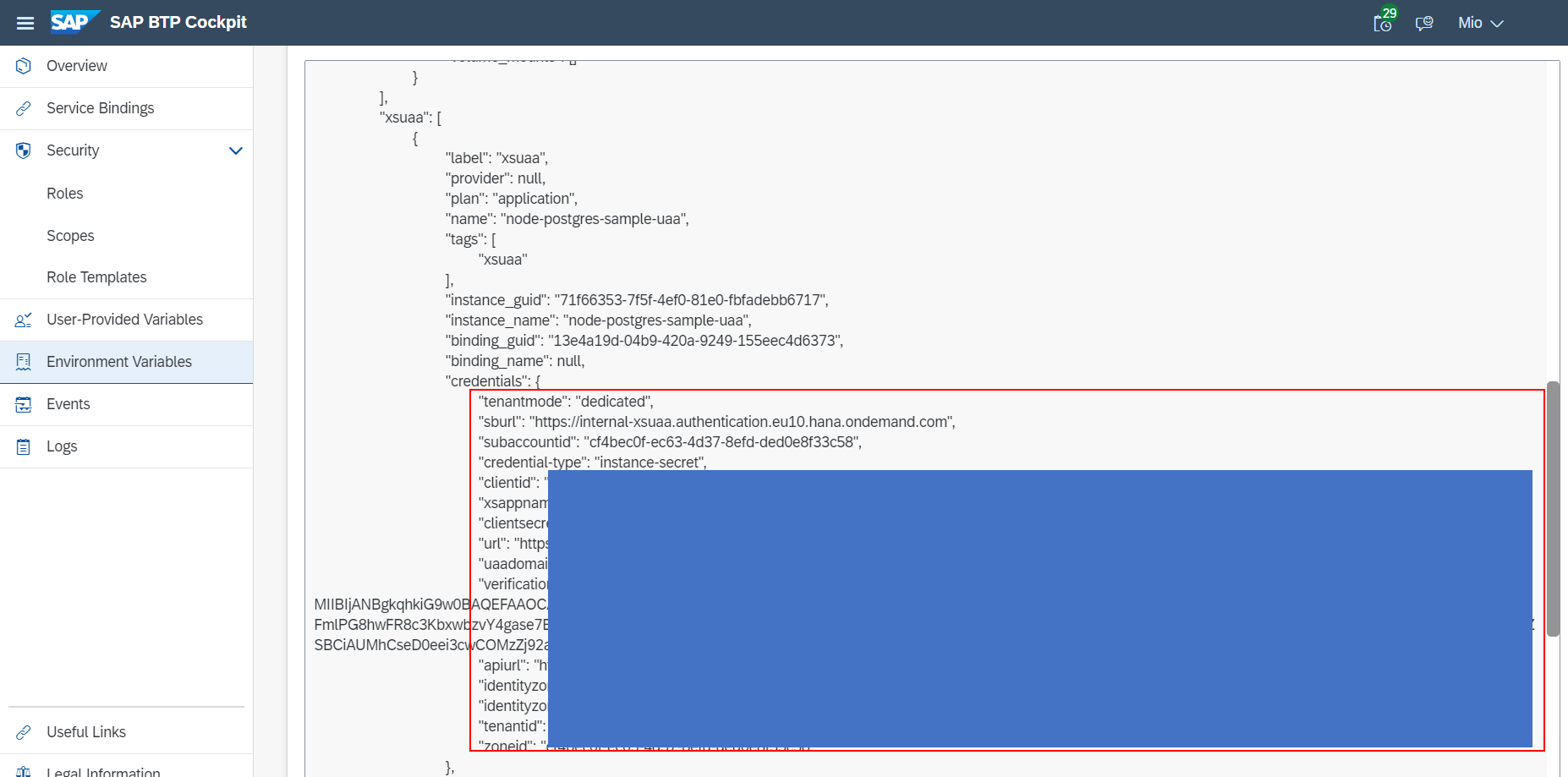The image size is (1568, 777).
Task: Click the vertical scrollbar thumb
Action: [x=1553, y=509]
